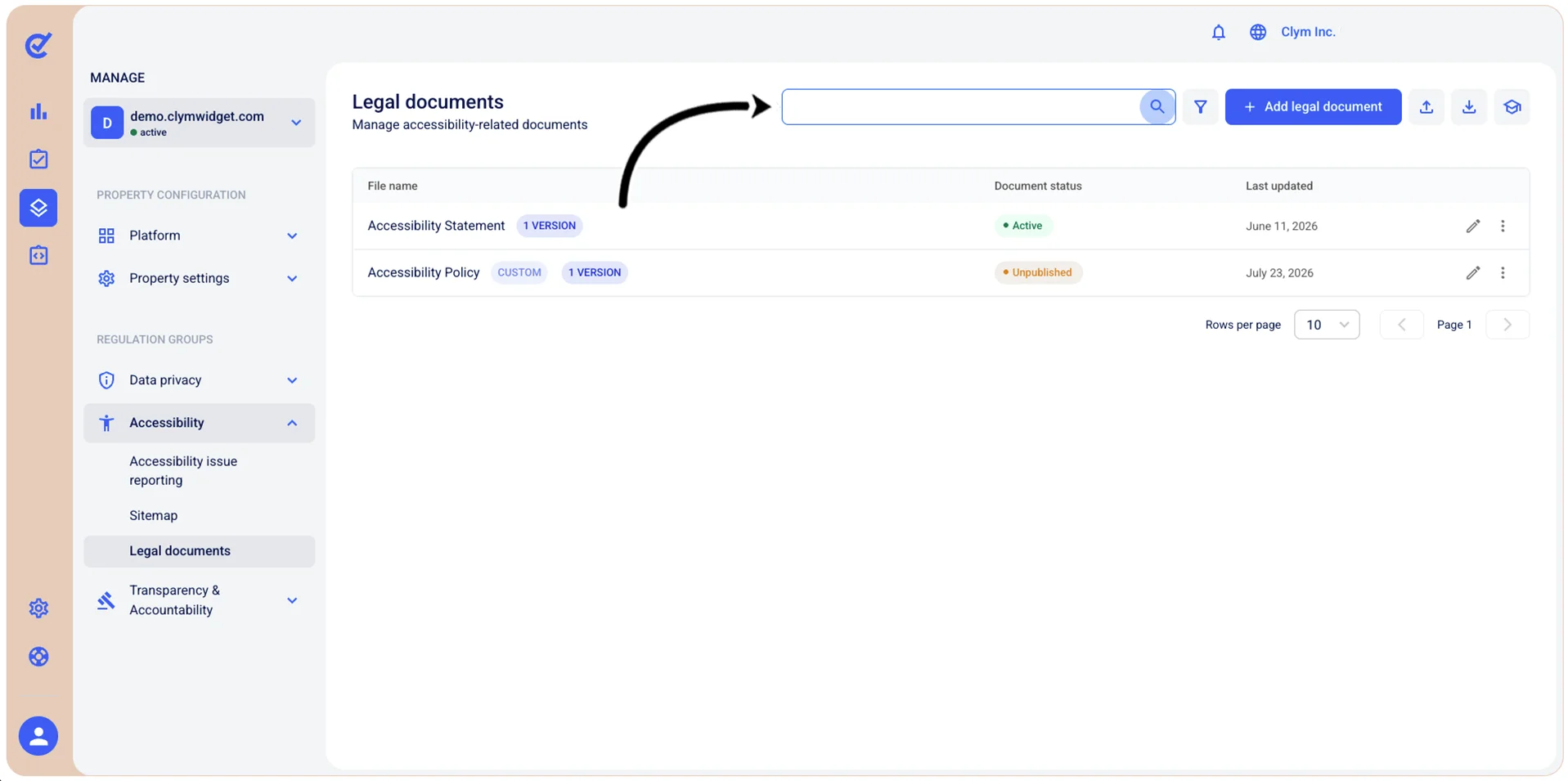Image resolution: width=1568 pixels, height=781 pixels.
Task: Open the demo.clymwidget.com property selector
Action: [x=199, y=123]
